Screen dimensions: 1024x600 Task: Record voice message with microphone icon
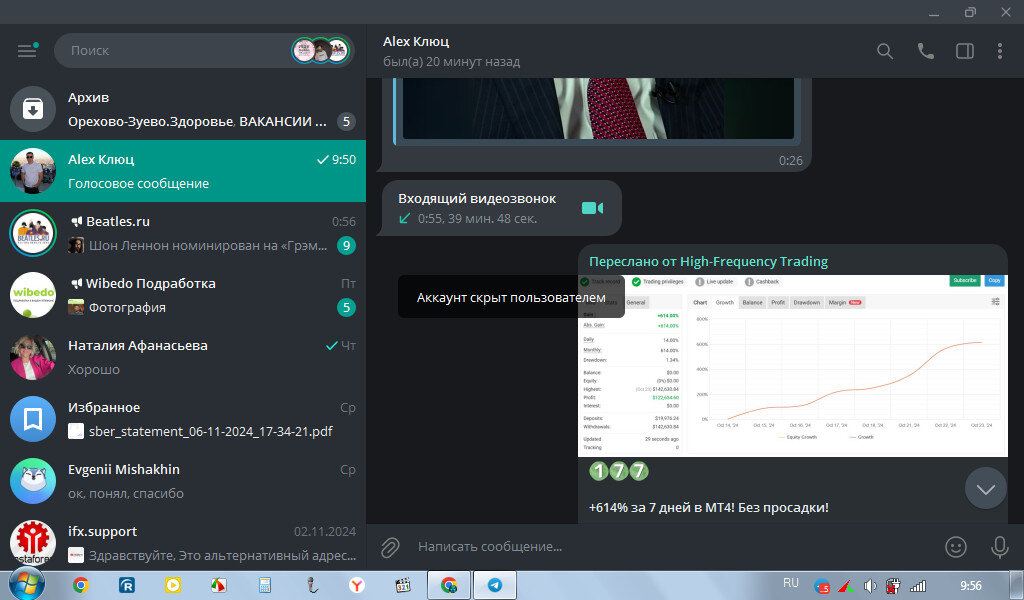[999, 547]
